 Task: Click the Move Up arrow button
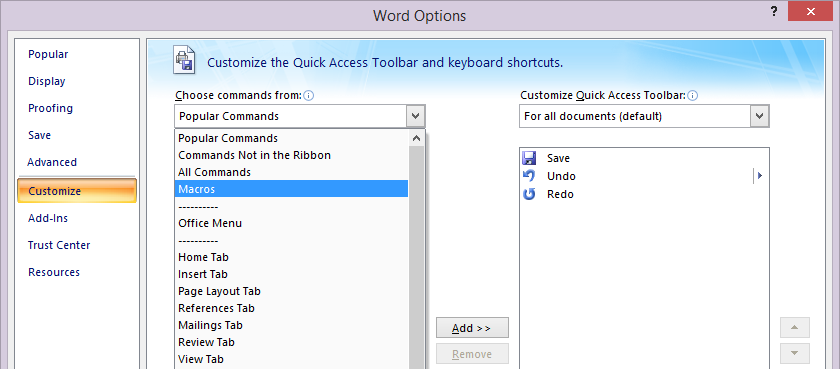point(795,327)
